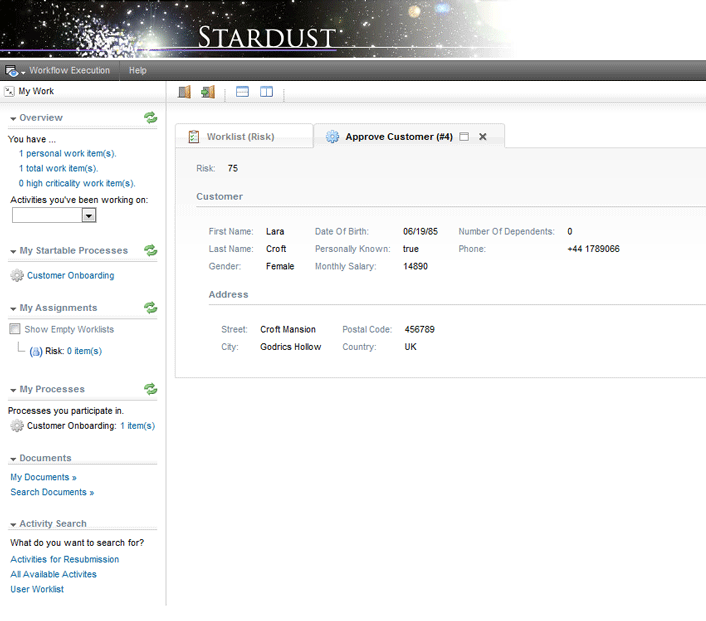Screen dimensions: 706x621
Task: Click the Country value UK
Action: 410,347
